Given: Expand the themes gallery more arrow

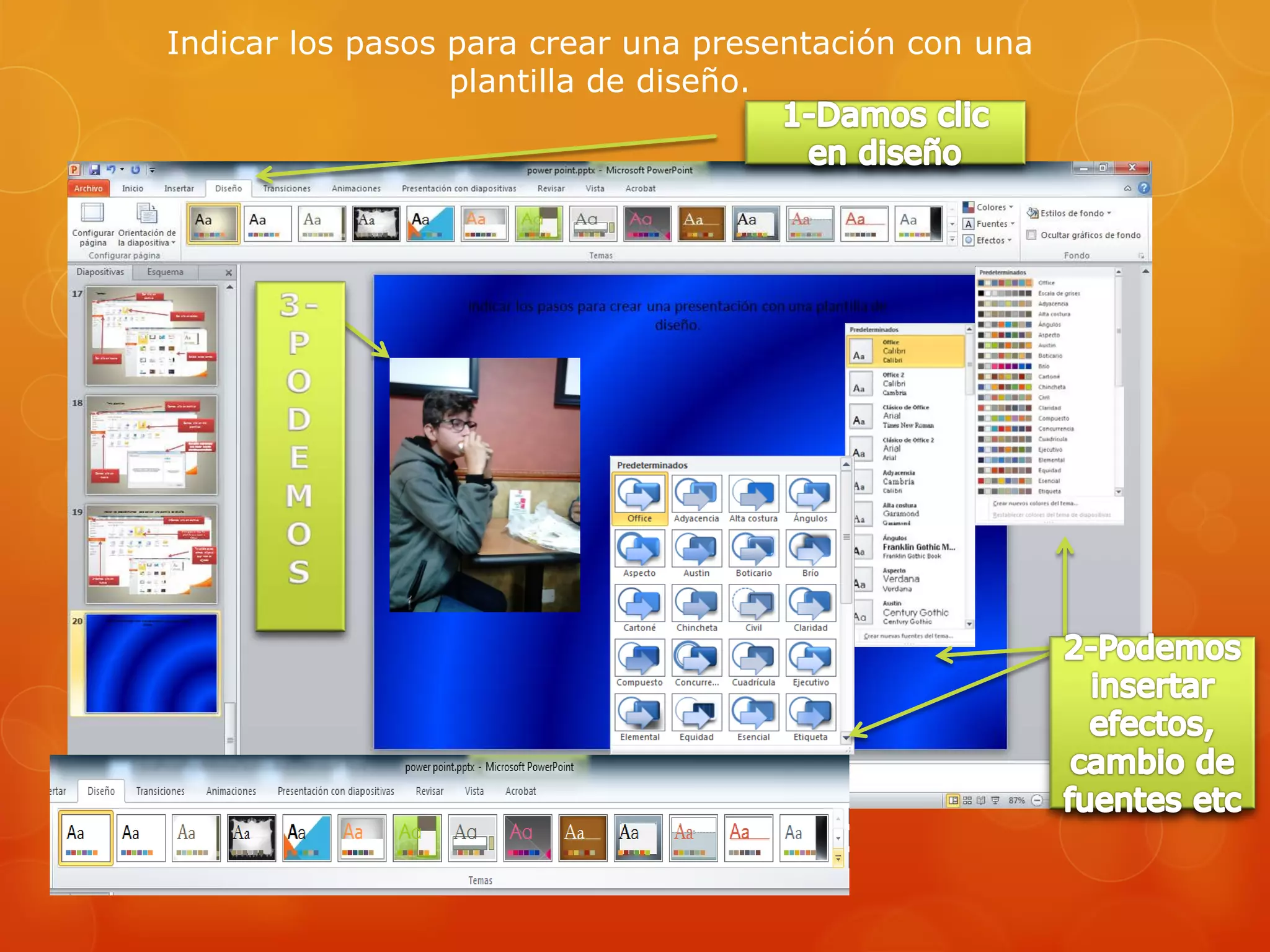Looking at the screenshot, I should tap(952, 240).
